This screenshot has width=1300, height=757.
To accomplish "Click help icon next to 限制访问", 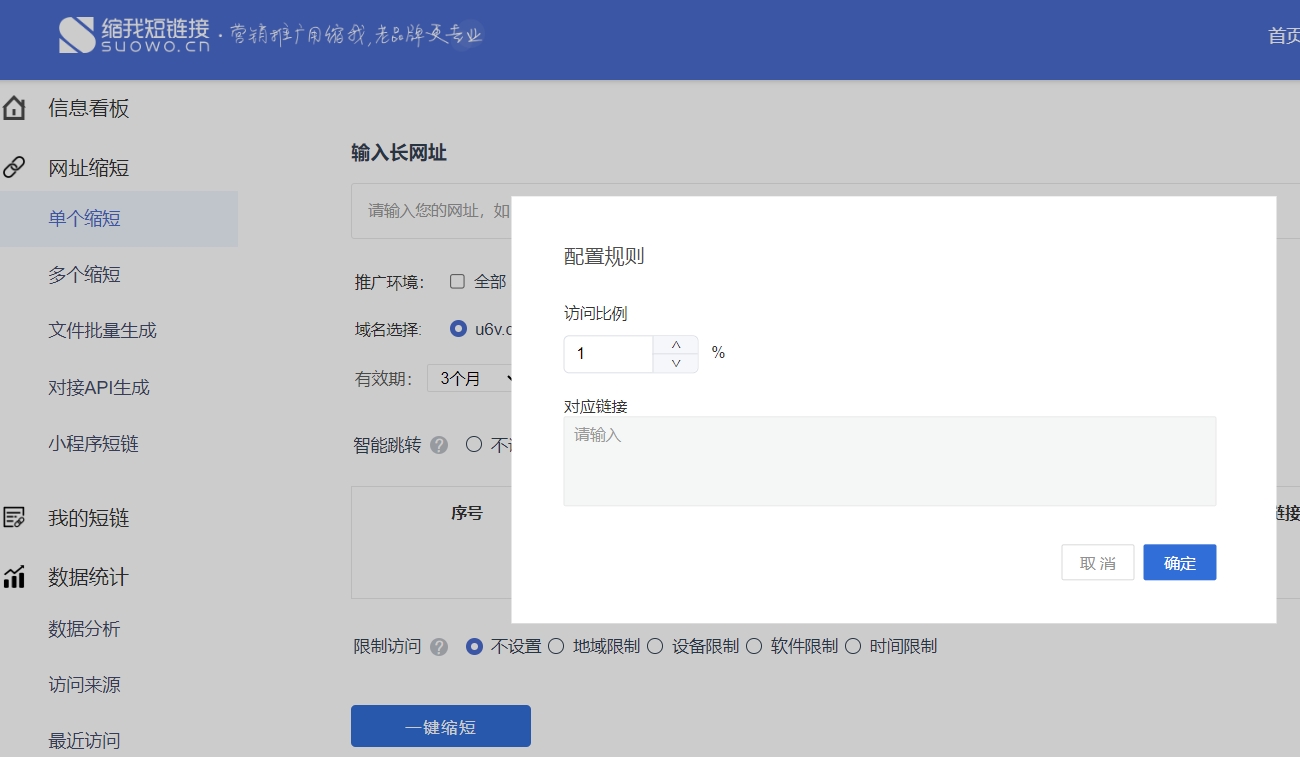I will [439, 647].
